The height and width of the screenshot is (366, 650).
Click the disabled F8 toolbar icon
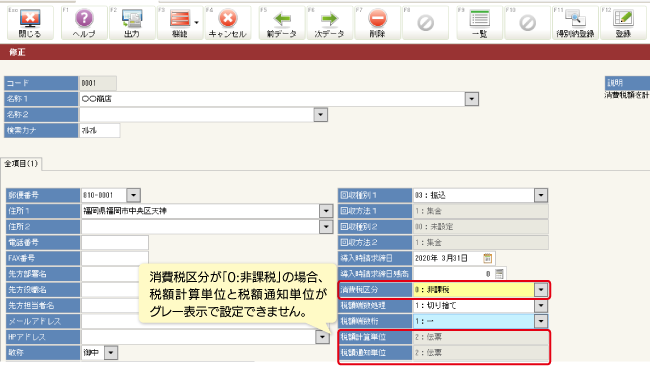(425, 23)
